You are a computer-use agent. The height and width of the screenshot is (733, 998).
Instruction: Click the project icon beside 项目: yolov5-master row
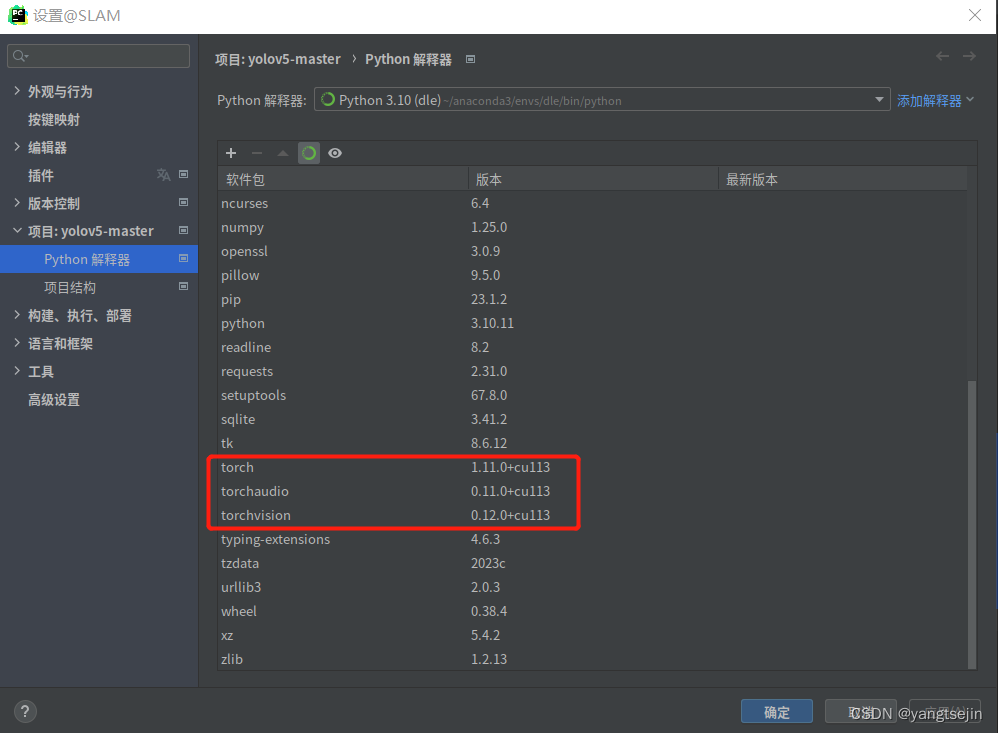click(x=183, y=230)
